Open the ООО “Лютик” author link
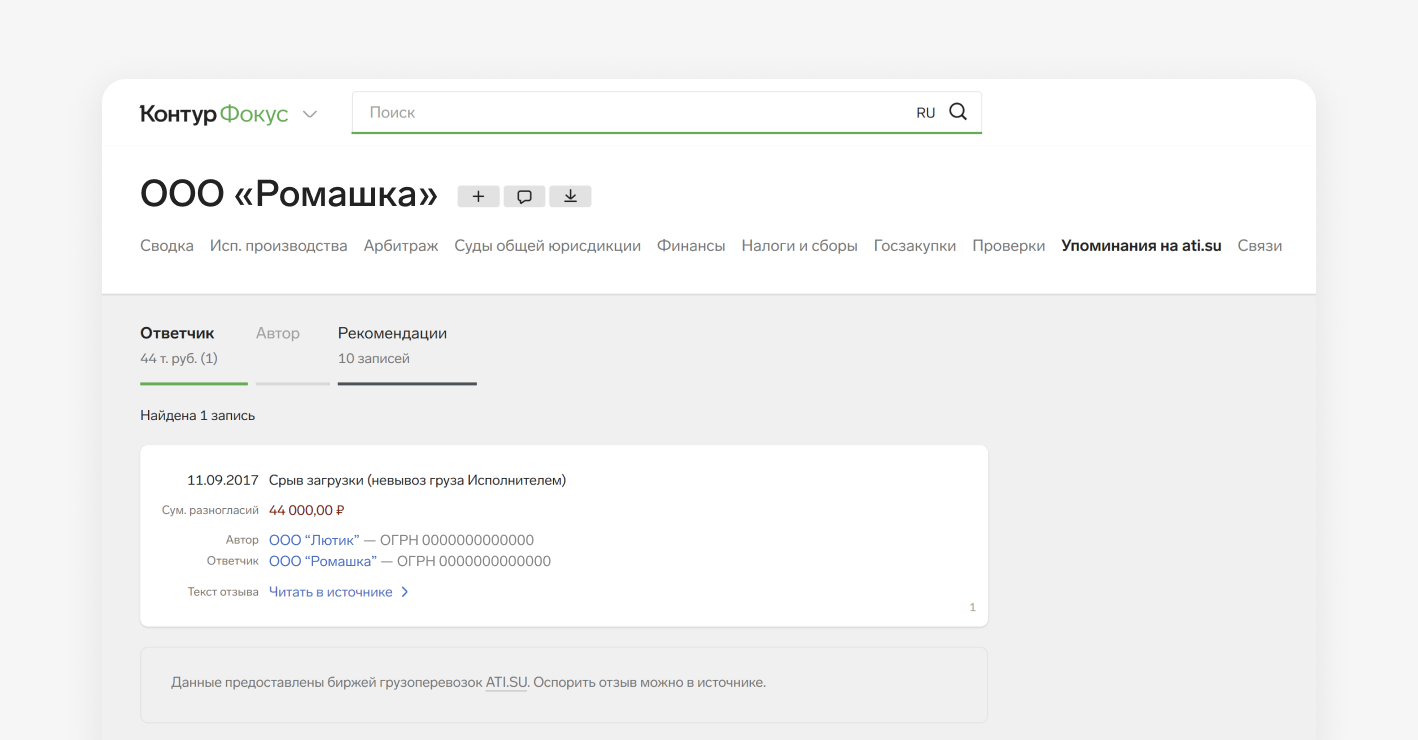The image size is (1418, 740). (314, 540)
